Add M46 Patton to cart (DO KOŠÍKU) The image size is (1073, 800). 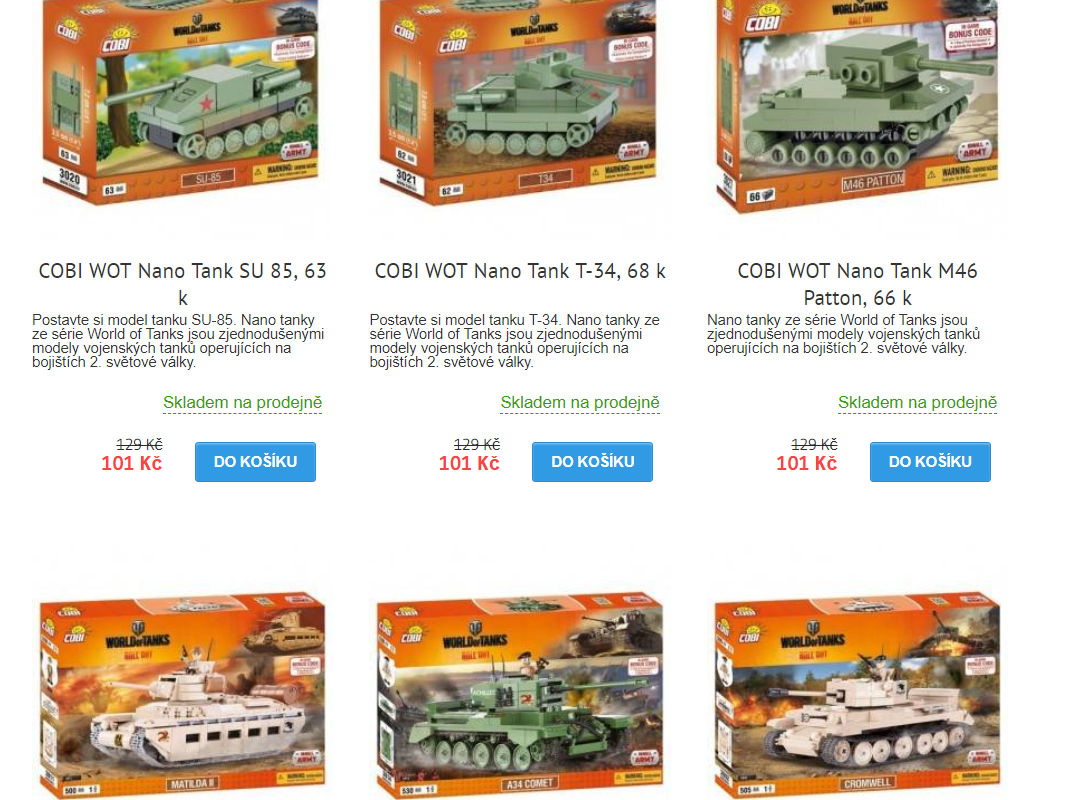(930, 462)
